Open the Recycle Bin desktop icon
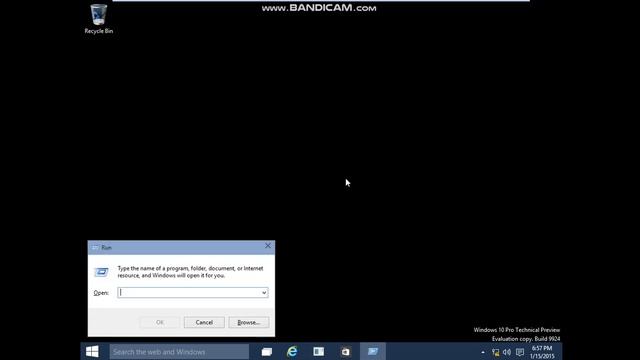 click(98, 19)
